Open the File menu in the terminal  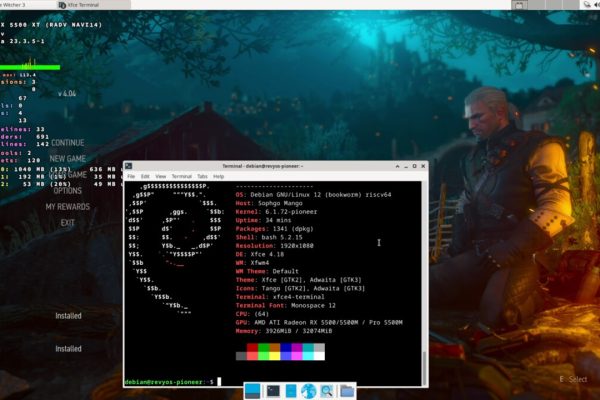pos(131,176)
